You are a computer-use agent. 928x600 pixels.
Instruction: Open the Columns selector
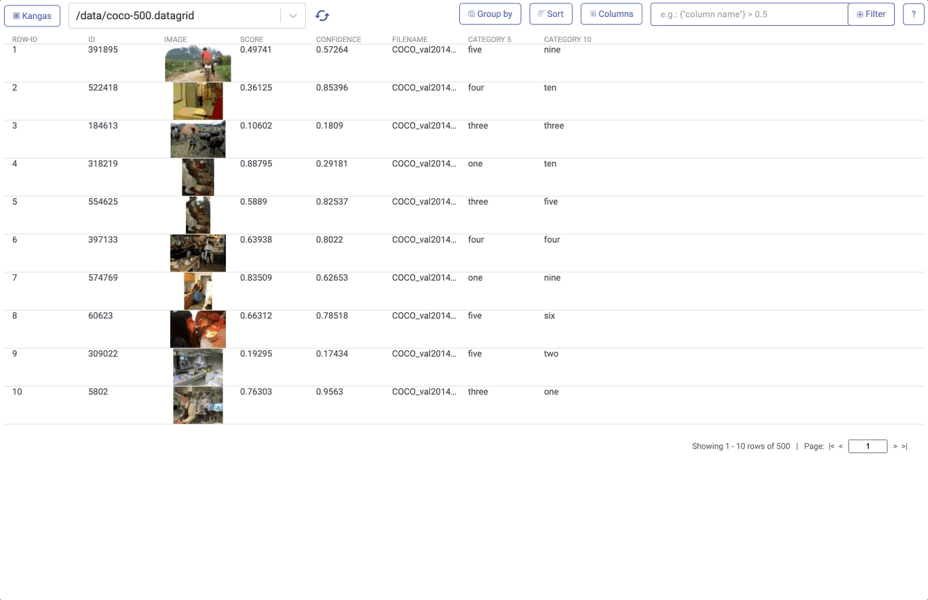pos(611,15)
